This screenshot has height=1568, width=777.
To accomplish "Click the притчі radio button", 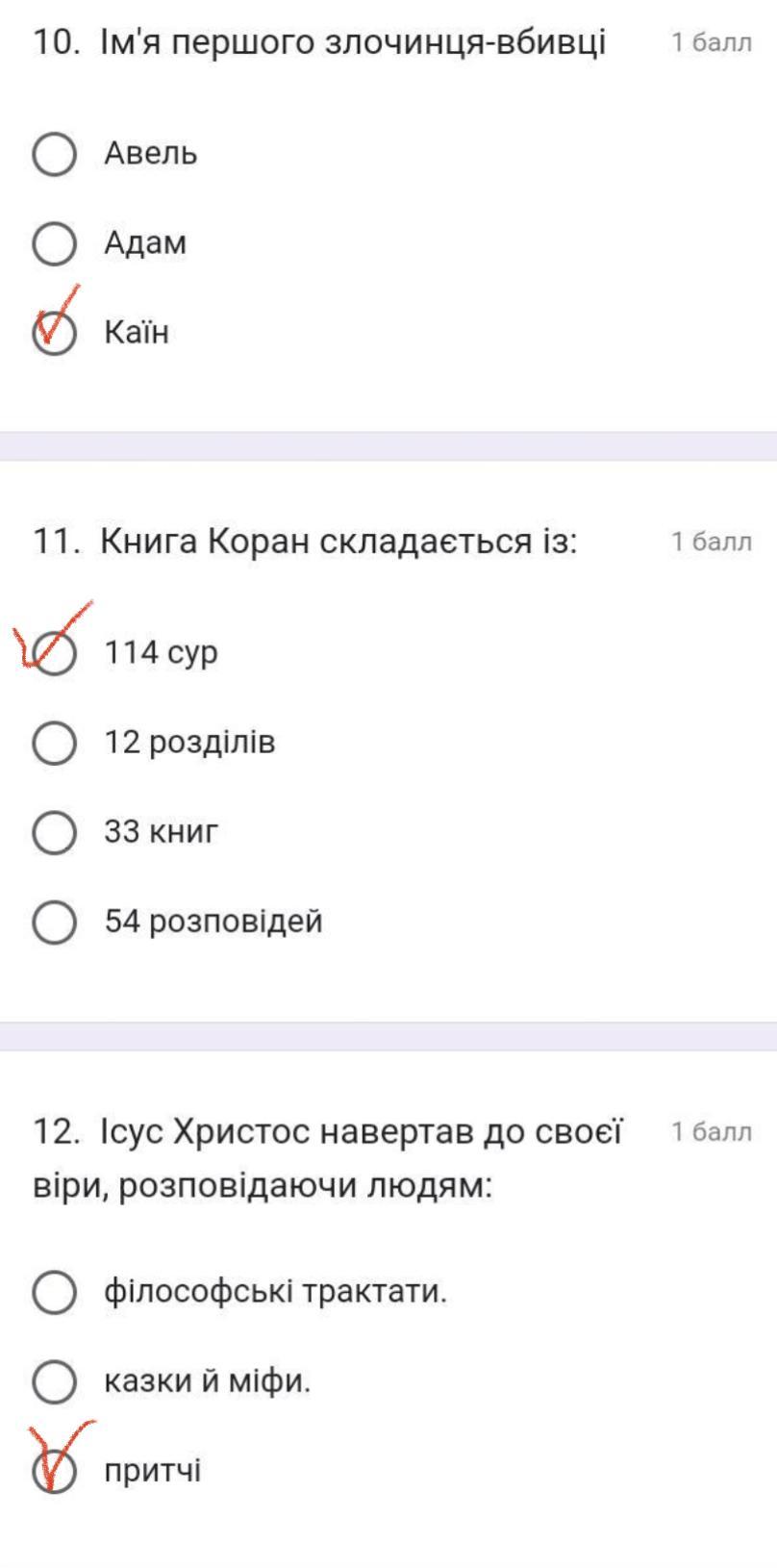I will click(x=54, y=1471).
